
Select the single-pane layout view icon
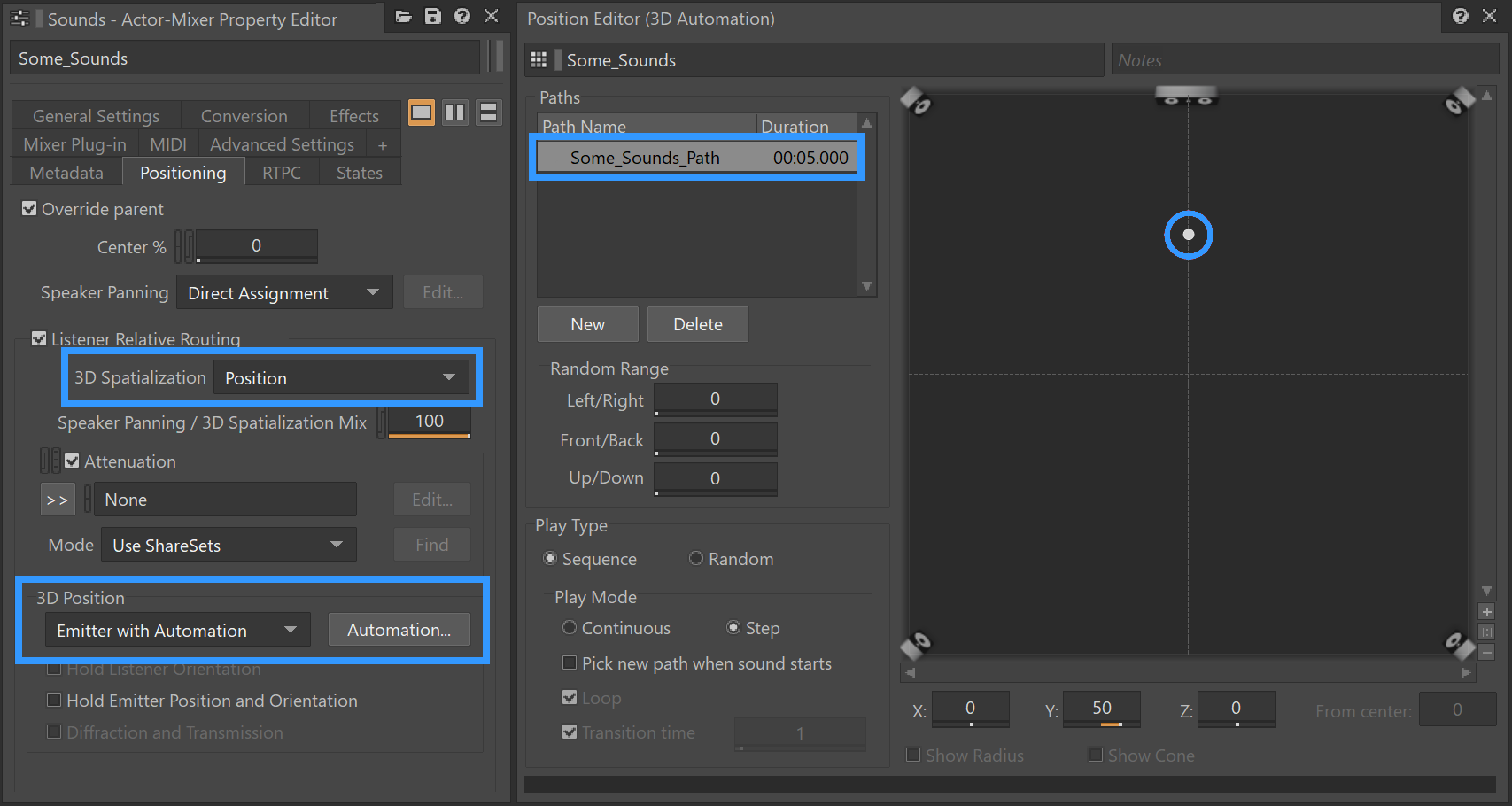coord(421,112)
